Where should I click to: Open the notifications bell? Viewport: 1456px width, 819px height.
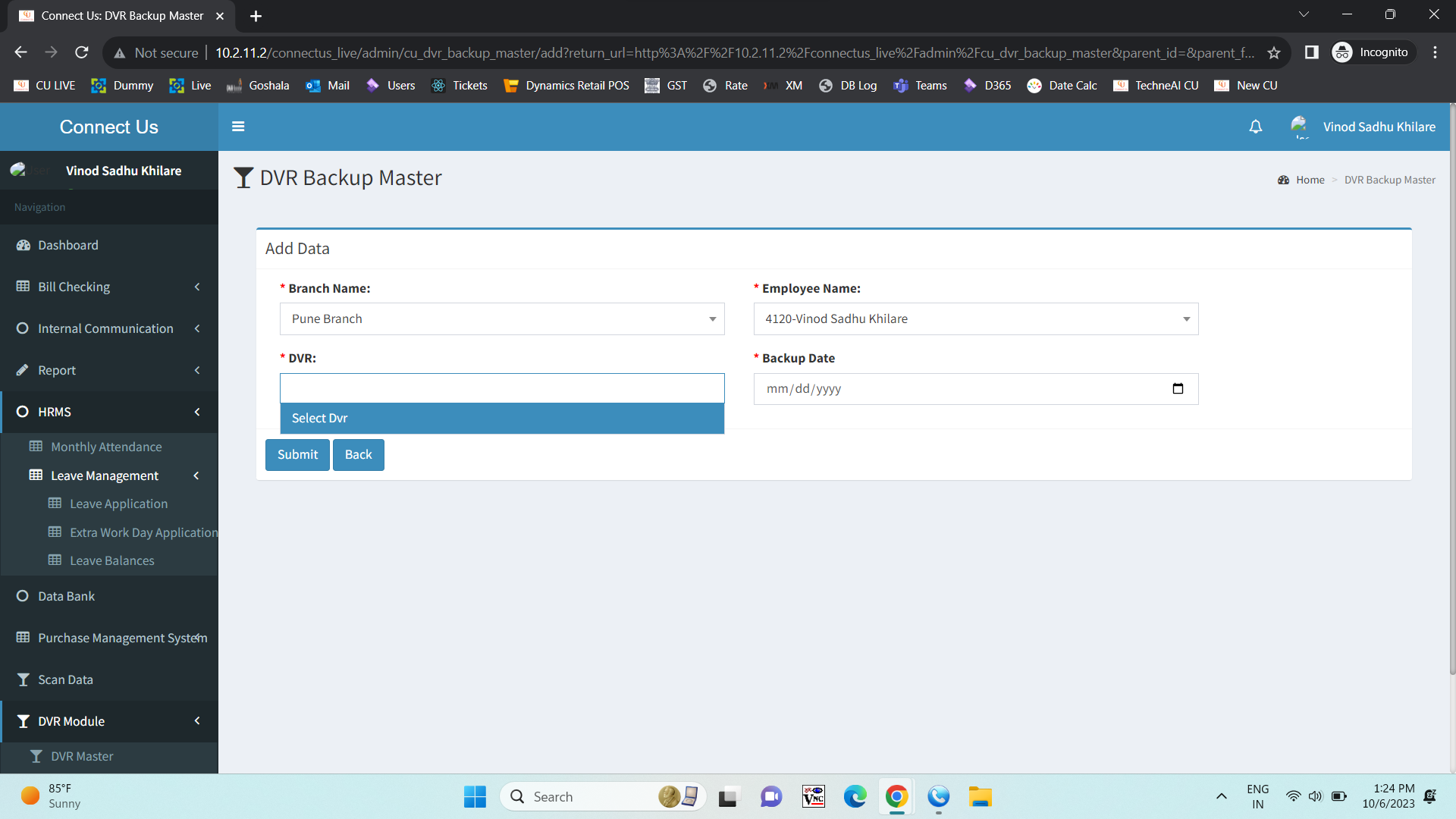coord(1256,127)
